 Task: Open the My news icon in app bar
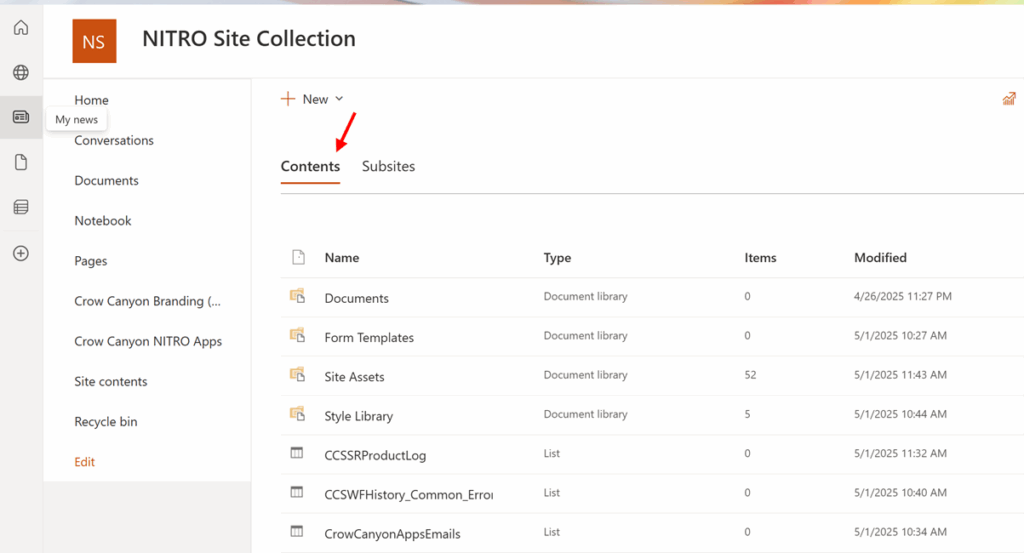tap(21, 117)
